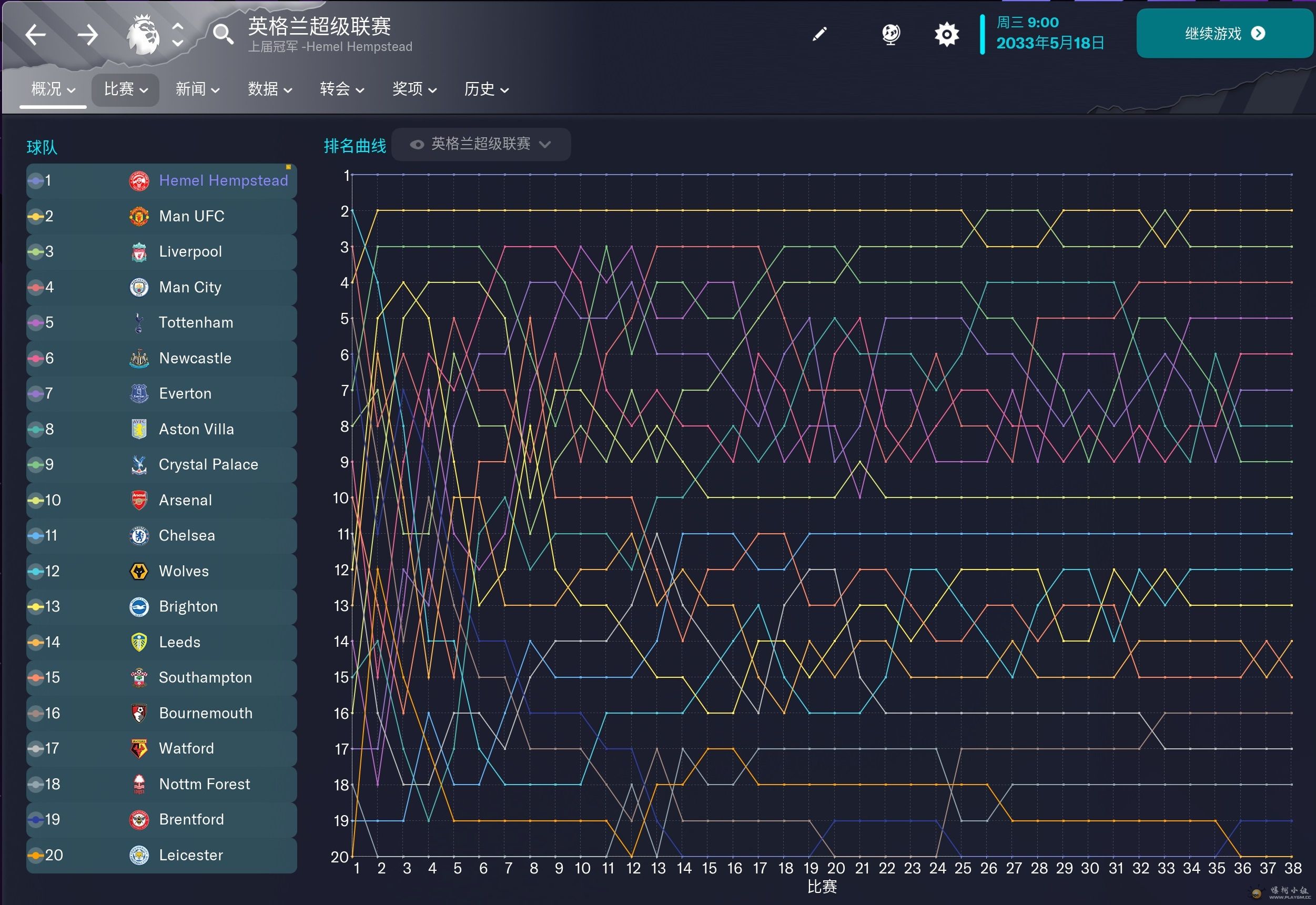This screenshot has width=1316, height=905.
Task: Click Brentford club badge
Action: tap(139, 819)
